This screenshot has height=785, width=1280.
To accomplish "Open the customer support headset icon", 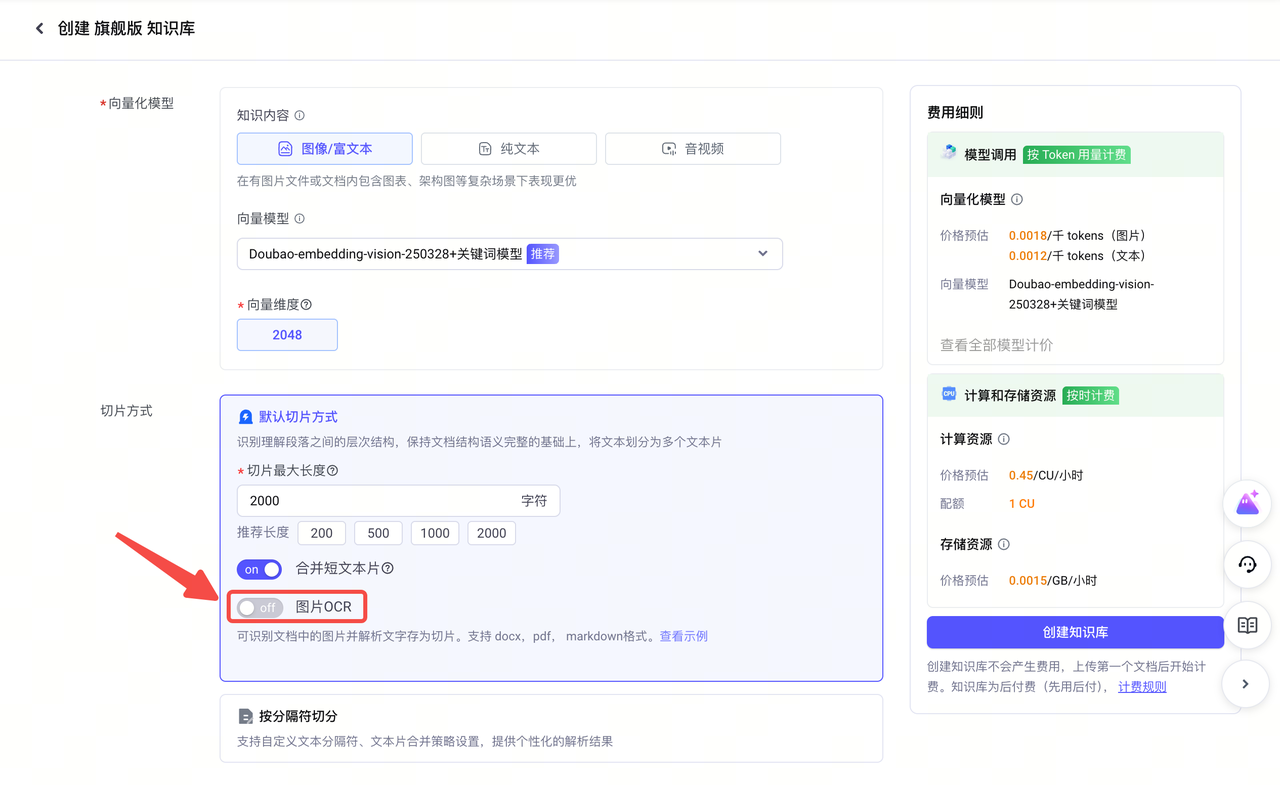I will [1247, 564].
